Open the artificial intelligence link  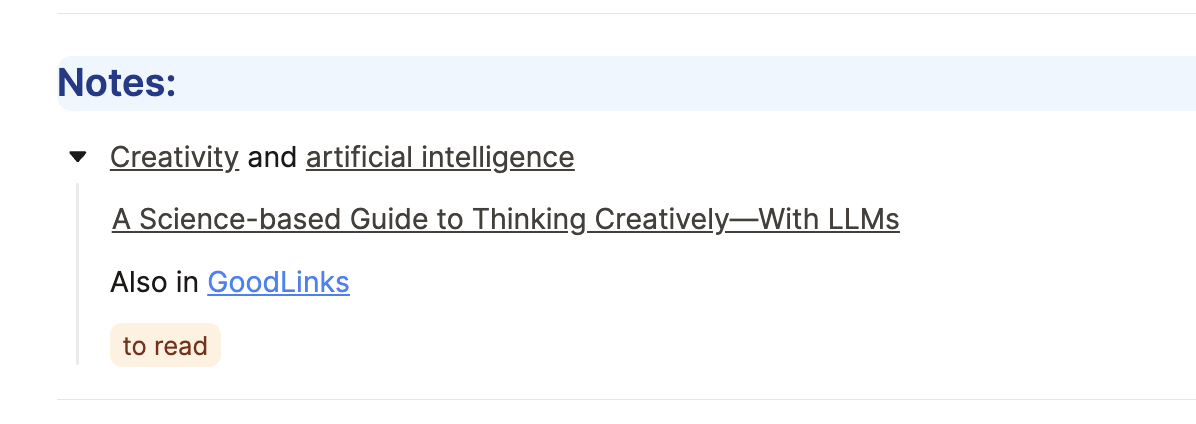439,157
